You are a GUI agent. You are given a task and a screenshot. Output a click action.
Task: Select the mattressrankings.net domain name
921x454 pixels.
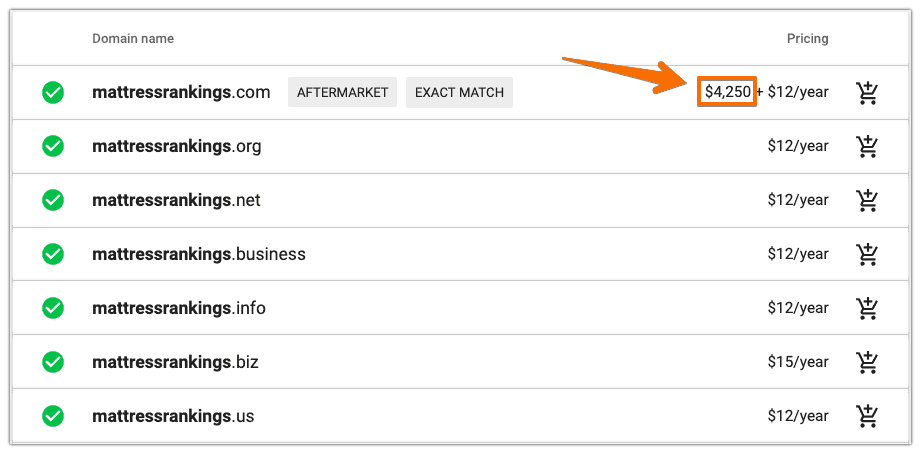[176, 201]
